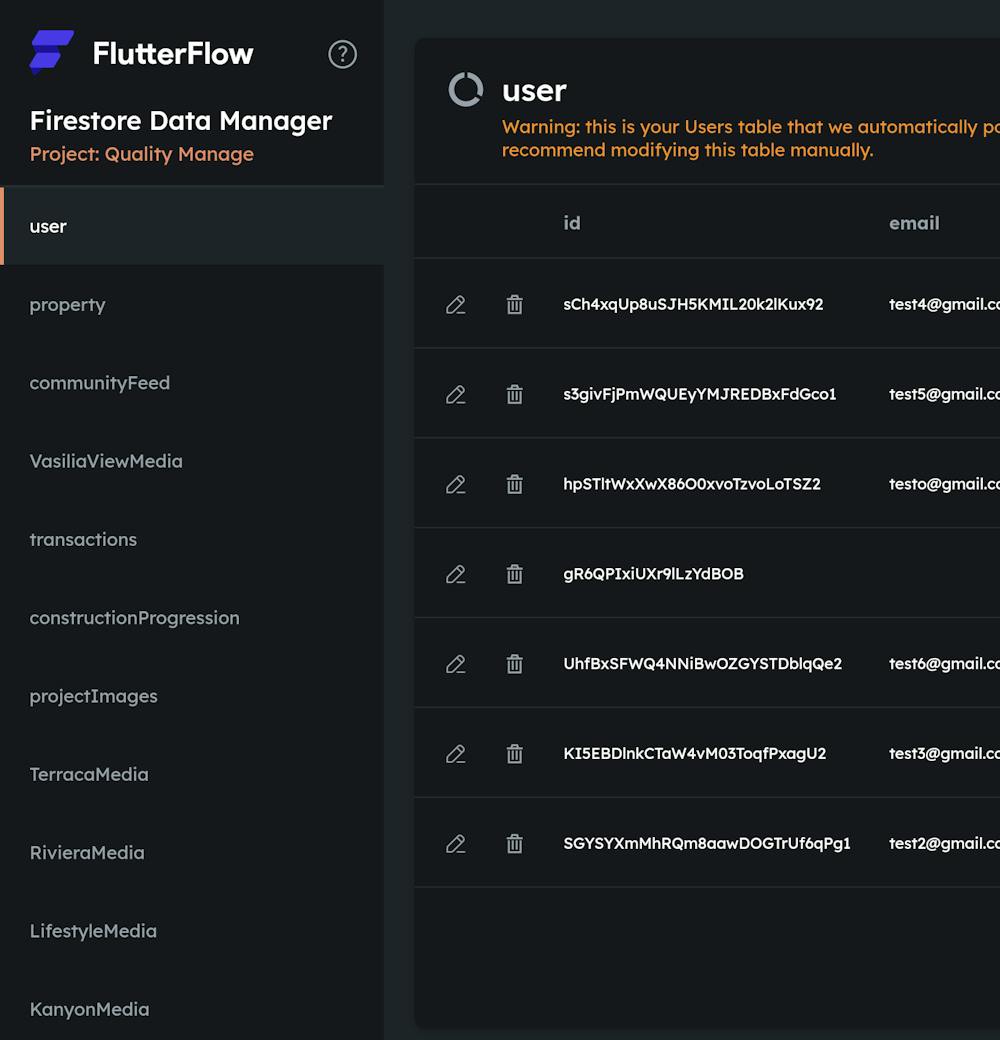Select id text UhfBxSFWQ4NNiBwOZGYSTDblqQe2
Screen dimensions: 1000x1040
click(x=702, y=664)
